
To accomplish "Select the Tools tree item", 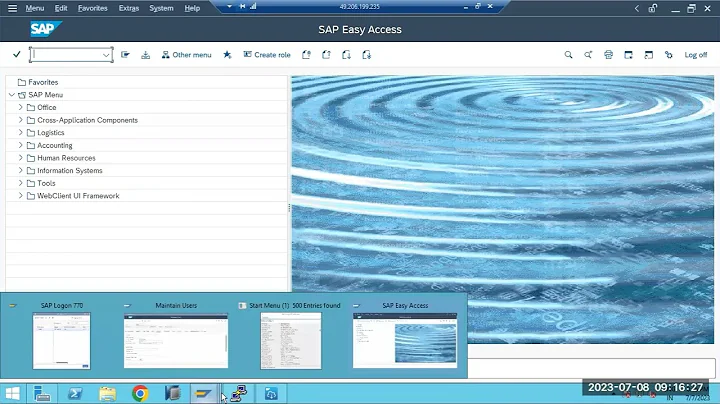I will tap(46, 183).
